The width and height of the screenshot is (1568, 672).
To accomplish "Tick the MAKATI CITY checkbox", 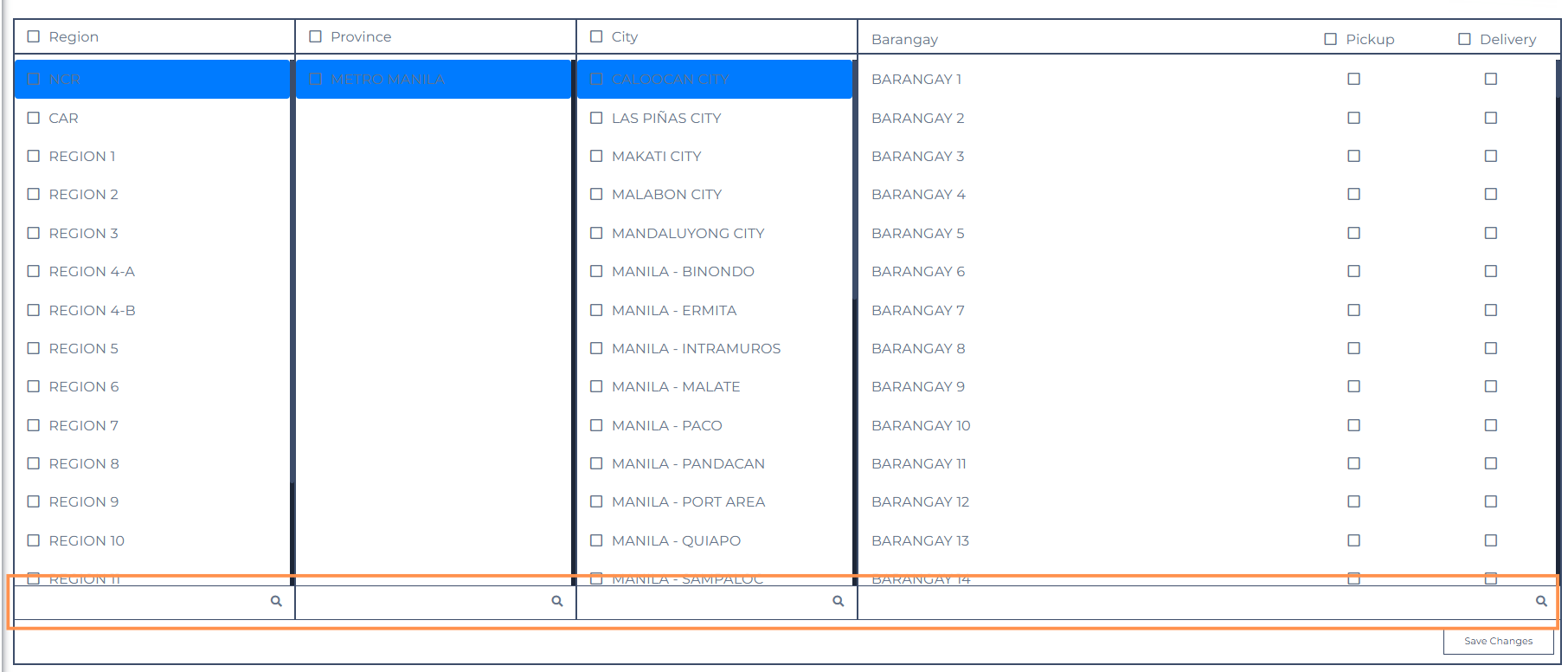I will click(596, 156).
